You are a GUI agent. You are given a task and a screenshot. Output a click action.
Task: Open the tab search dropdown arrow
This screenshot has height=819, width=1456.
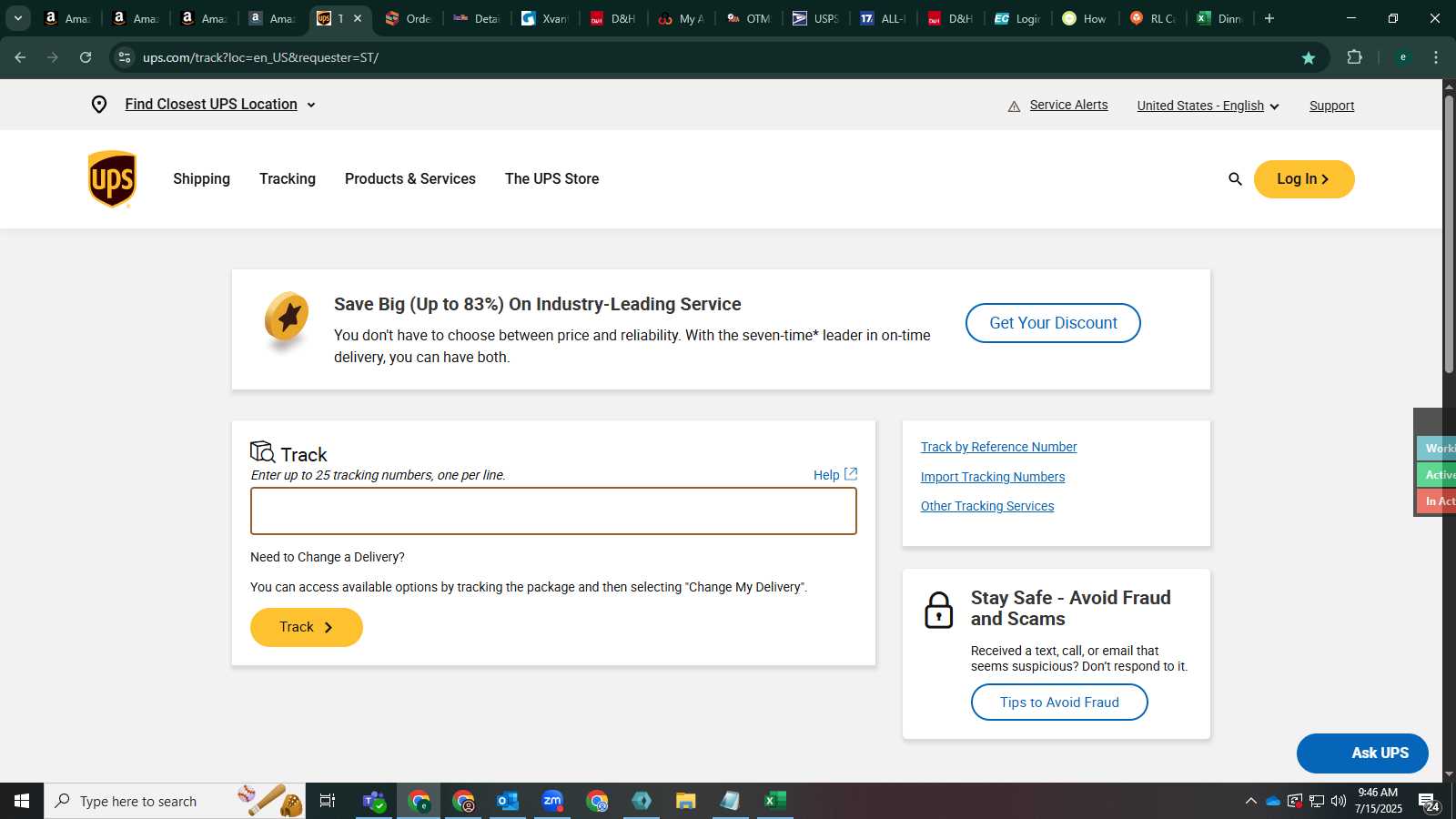click(18, 18)
